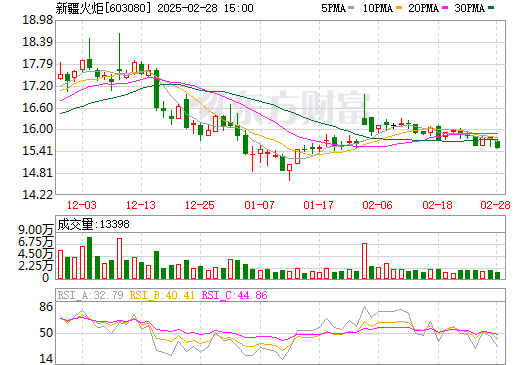Screen dimensions: 520x365
Task: Click date label 12-13
Action: (x=141, y=205)
